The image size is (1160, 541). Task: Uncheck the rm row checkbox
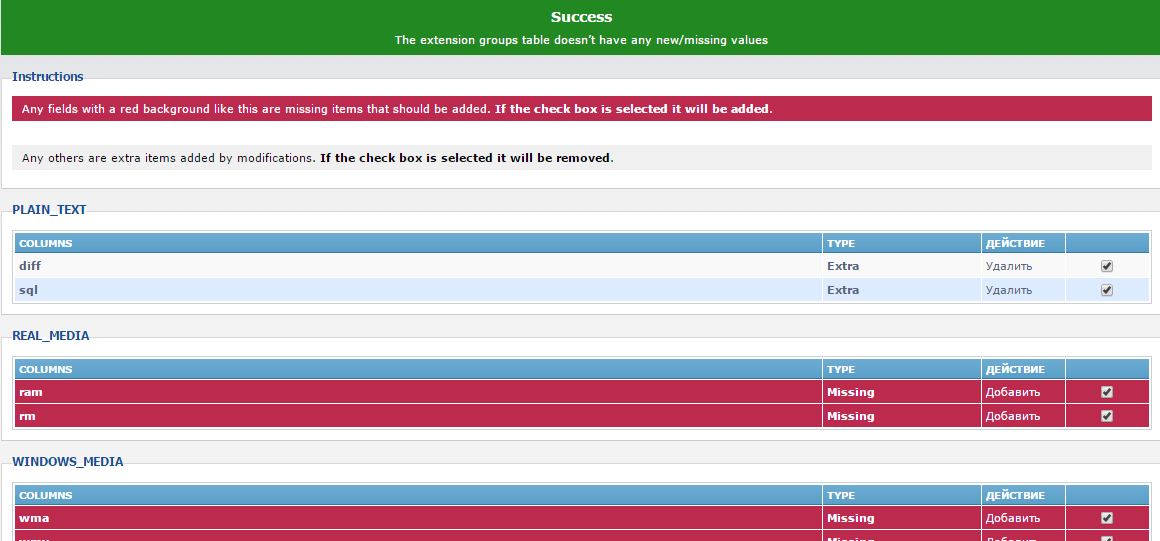[1106, 416]
